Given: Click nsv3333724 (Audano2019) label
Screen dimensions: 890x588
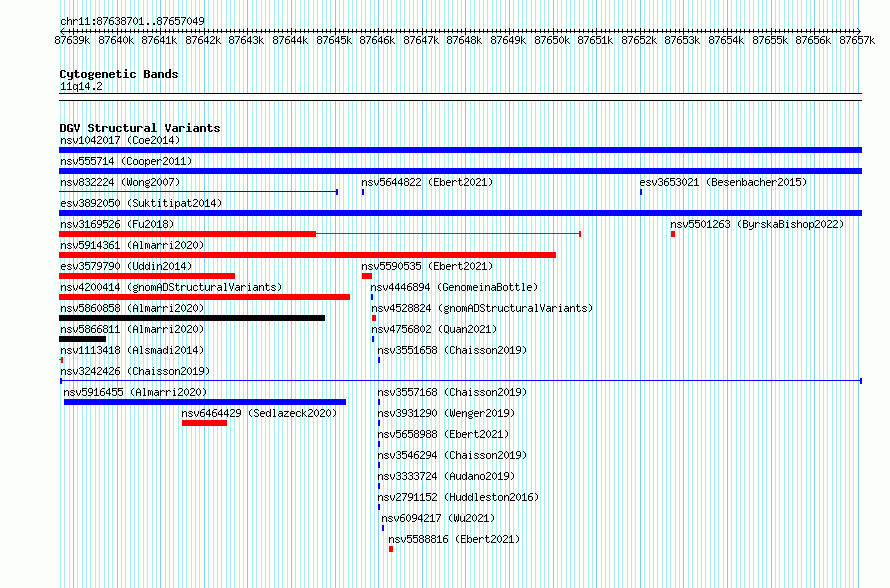Looking at the screenshot, I should [x=446, y=476].
